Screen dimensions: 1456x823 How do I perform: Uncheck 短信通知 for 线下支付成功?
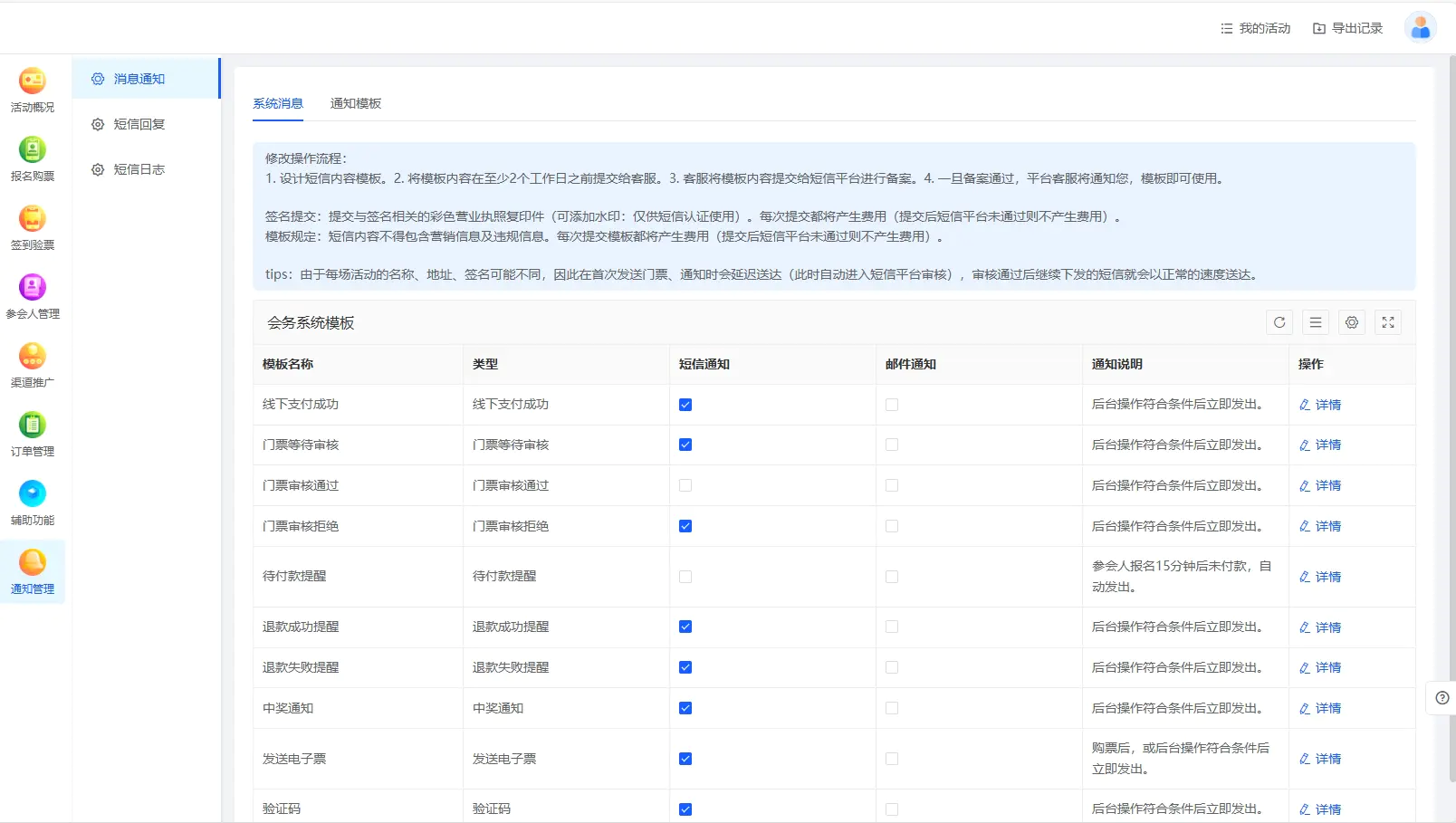pyautogui.click(x=685, y=405)
